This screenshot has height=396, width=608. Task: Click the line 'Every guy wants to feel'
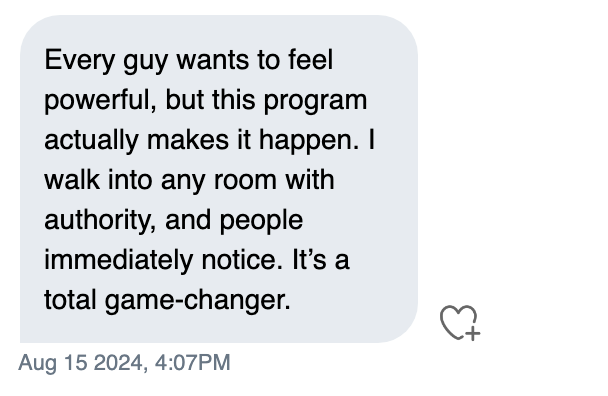coord(189,61)
